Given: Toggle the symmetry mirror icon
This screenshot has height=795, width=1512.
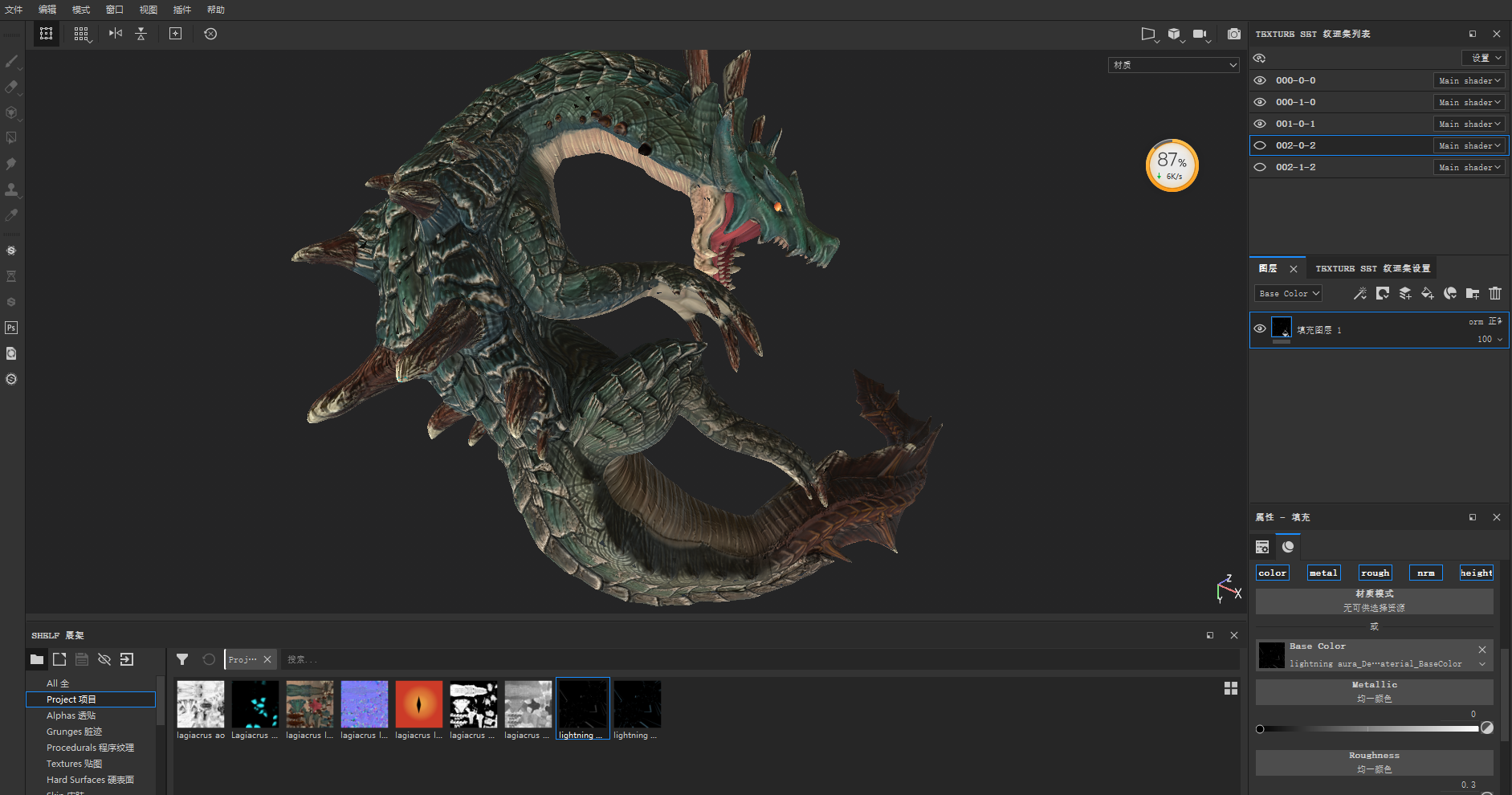Looking at the screenshot, I should coord(116,33).
